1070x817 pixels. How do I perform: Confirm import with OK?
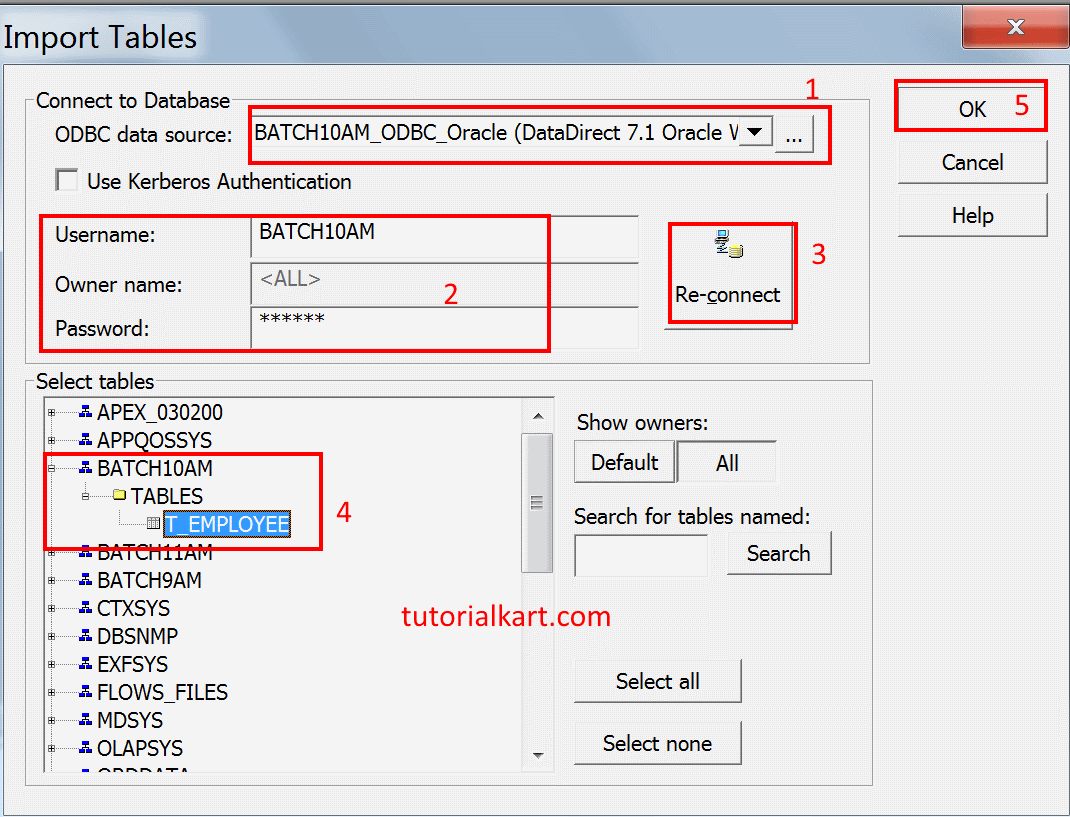click(x=969, y=105)
